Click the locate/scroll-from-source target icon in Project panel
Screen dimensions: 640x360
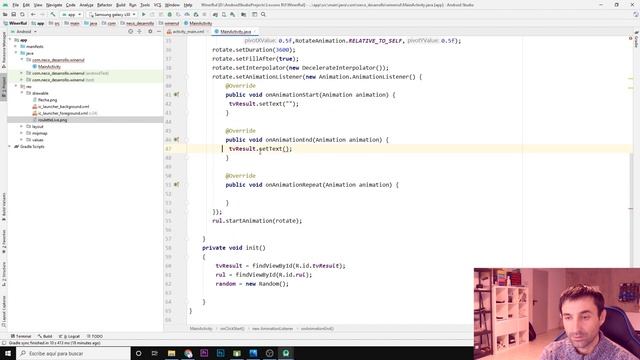pos(131,31)
